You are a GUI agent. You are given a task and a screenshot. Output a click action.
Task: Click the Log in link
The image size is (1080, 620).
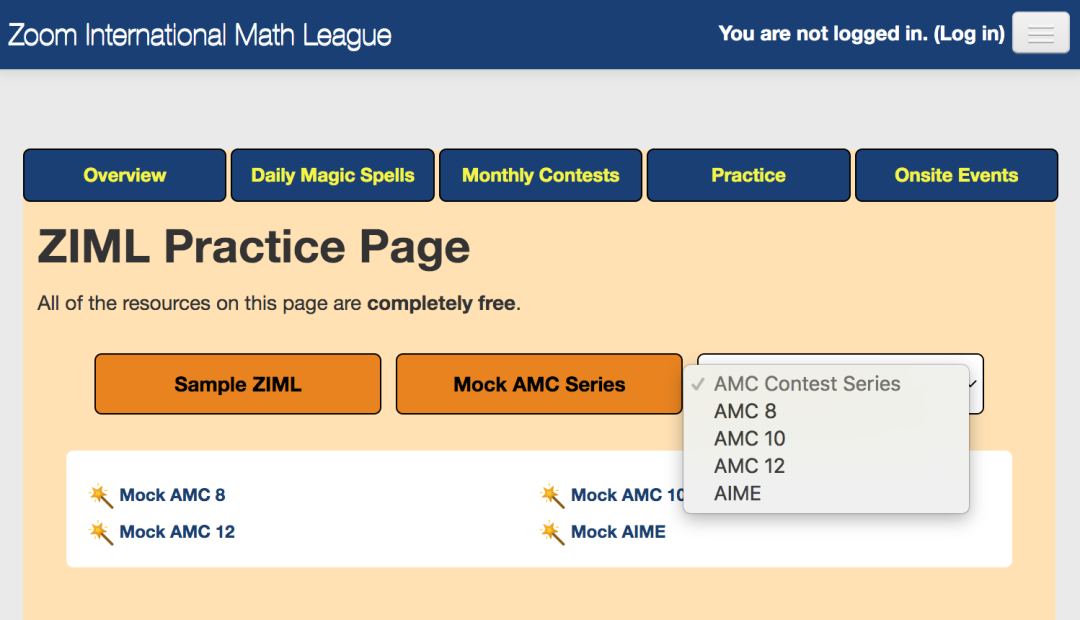969,34
